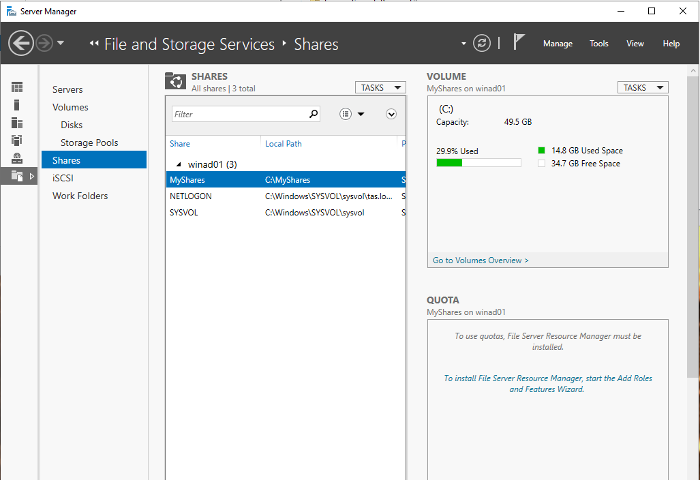Open the Manage menu
The height and width of the screenshot is (480, 700).
click(x=557, y=44)
